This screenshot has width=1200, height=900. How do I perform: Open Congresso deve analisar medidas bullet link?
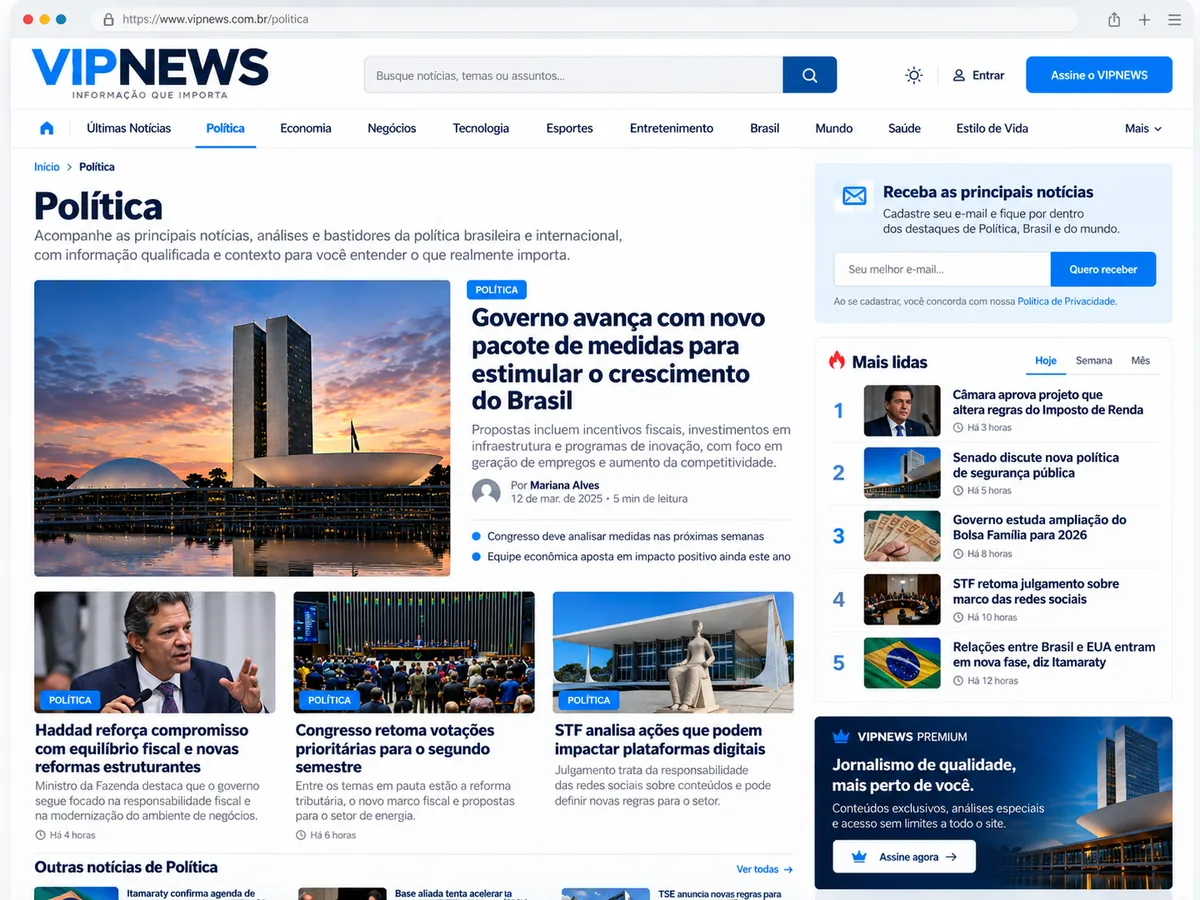point(625,536)
